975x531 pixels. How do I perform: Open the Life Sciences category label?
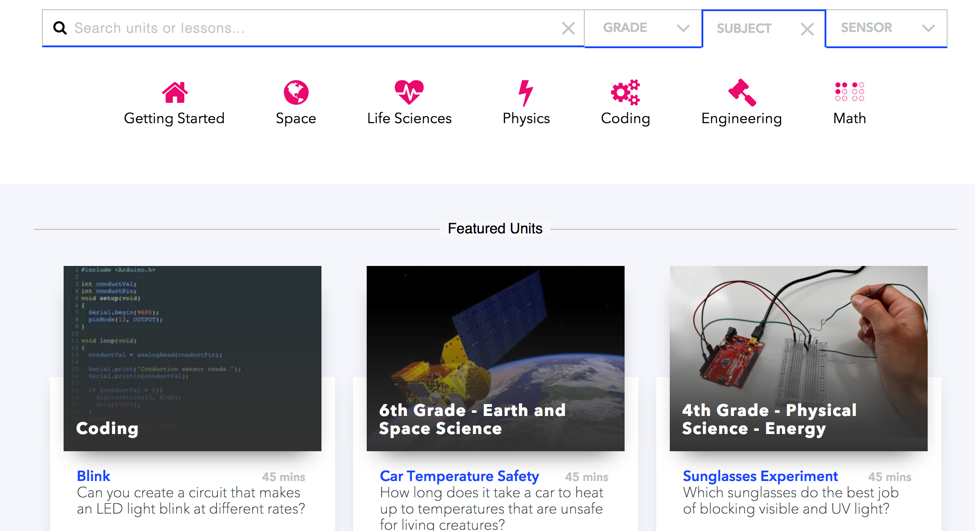[409, 118]
